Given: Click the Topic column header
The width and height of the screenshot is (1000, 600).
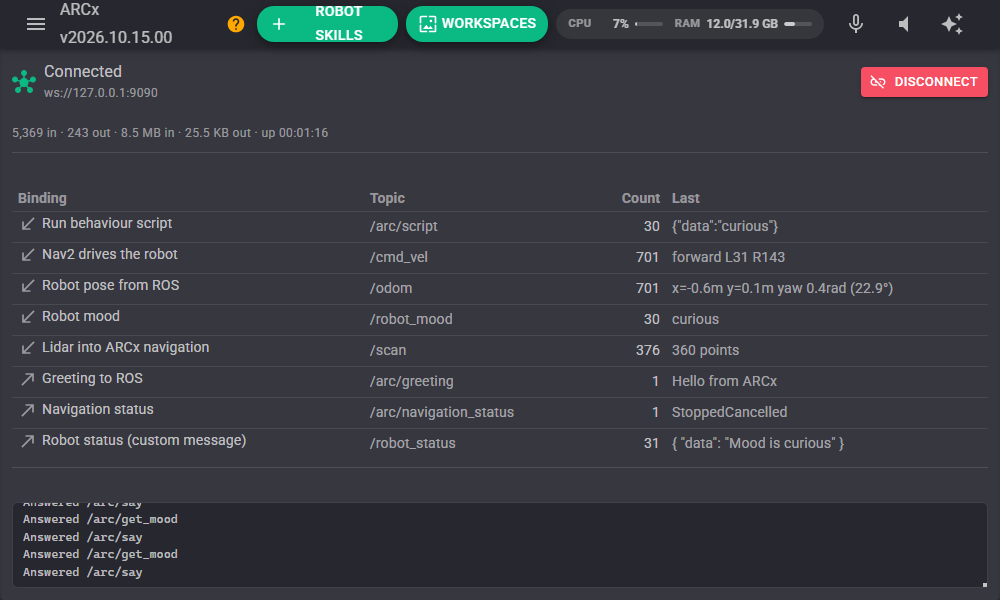Looking at the screenshot, I should (387, 198).
